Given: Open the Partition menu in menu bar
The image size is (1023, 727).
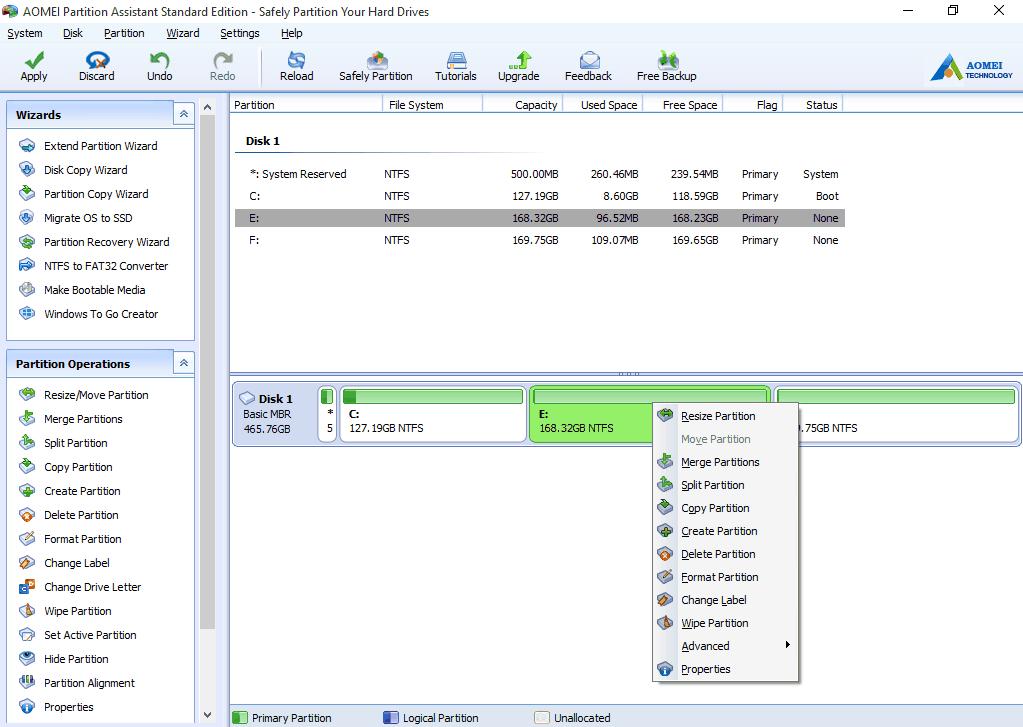Looking at the screenshot, I should 124,33.
